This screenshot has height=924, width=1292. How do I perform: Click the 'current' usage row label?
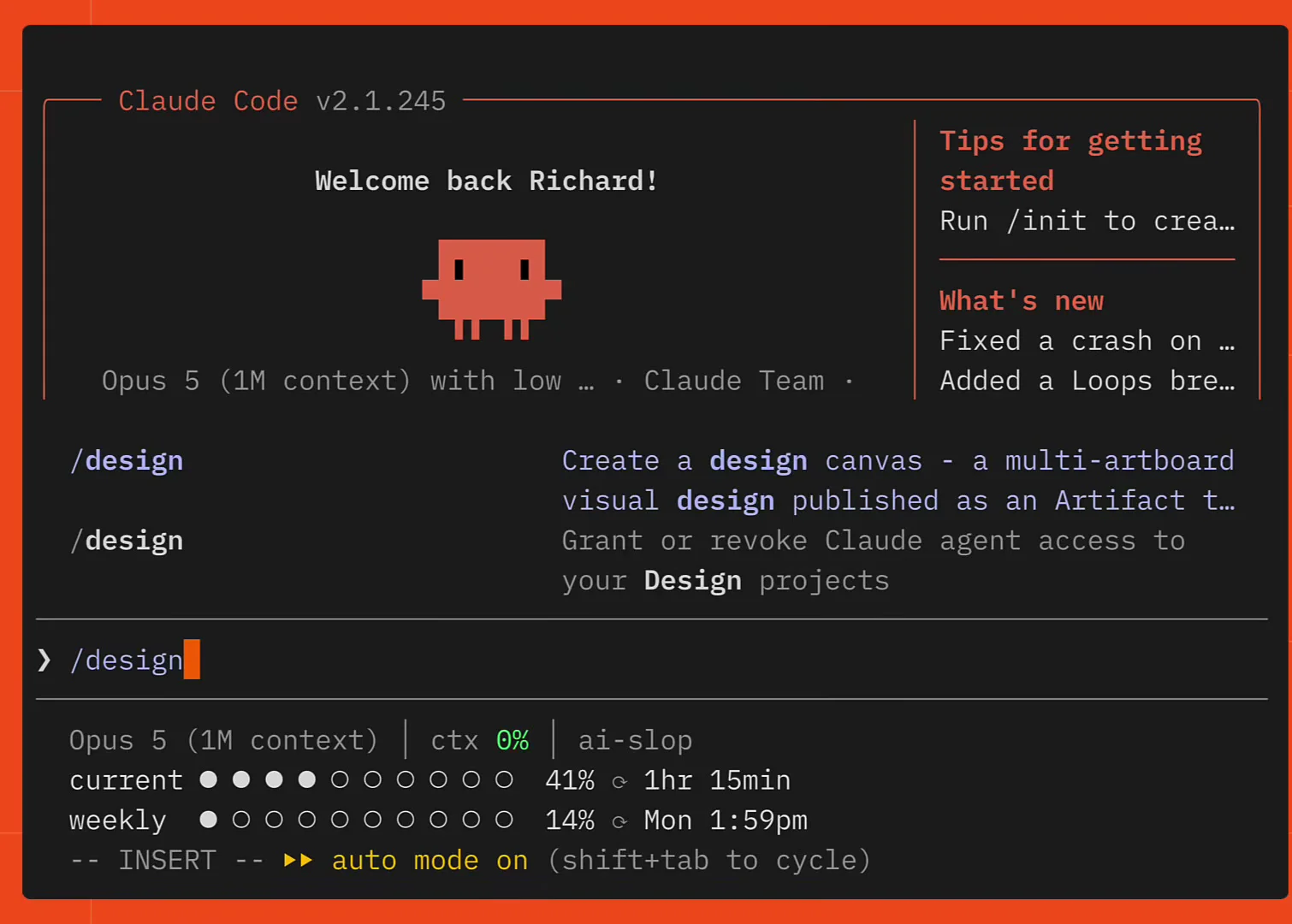pos(126,780)
